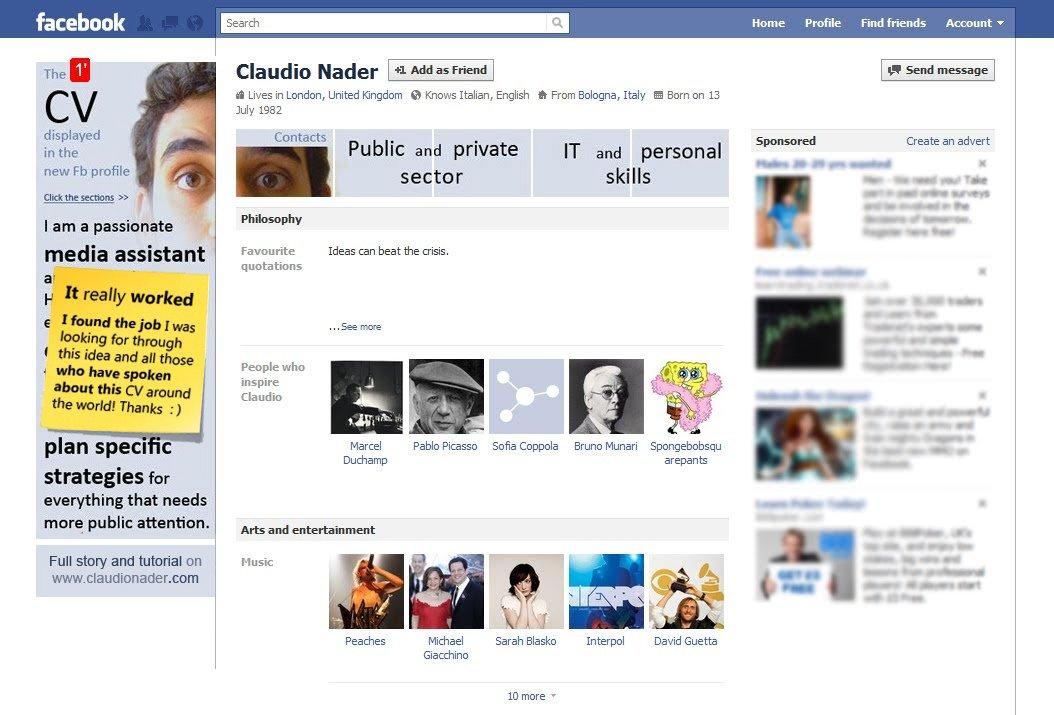Open David Guetta music thumbnail
1054x715 pixels.
686,591
